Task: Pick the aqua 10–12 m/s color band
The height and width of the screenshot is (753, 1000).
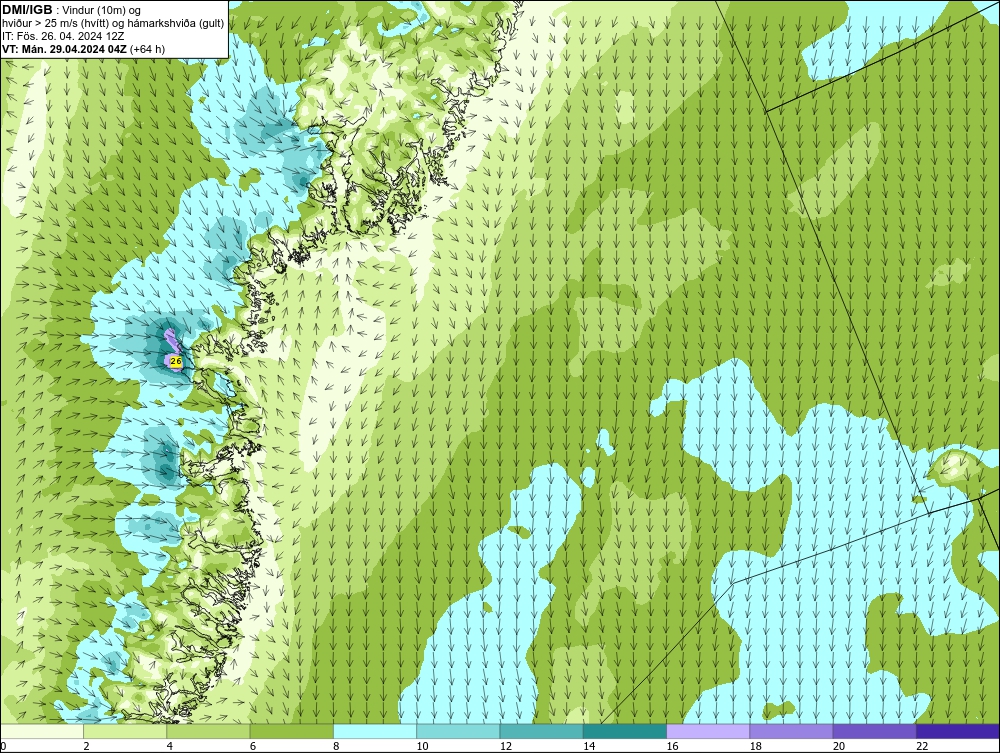Action: [458, 731]
